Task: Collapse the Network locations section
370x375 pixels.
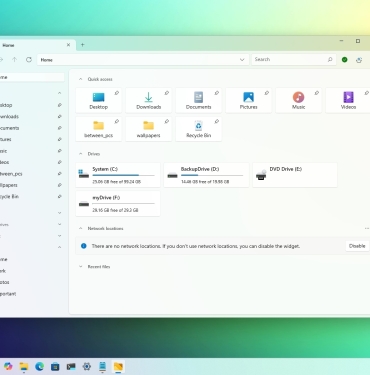Action: [80, 228]
